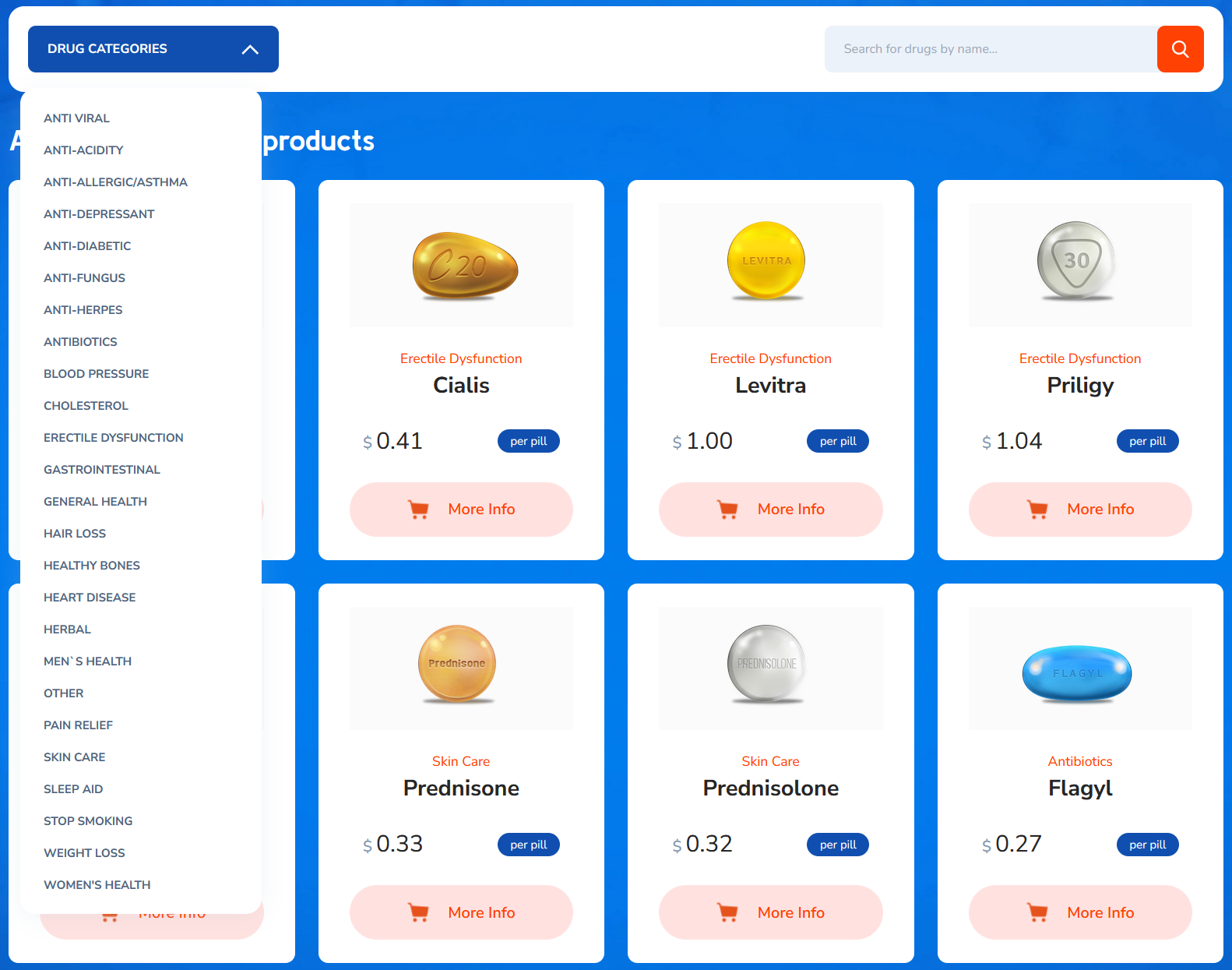Collapse the Drug Categories dropdown
1232x970 pixels.
pyautogui.click(x=153, y=49)
